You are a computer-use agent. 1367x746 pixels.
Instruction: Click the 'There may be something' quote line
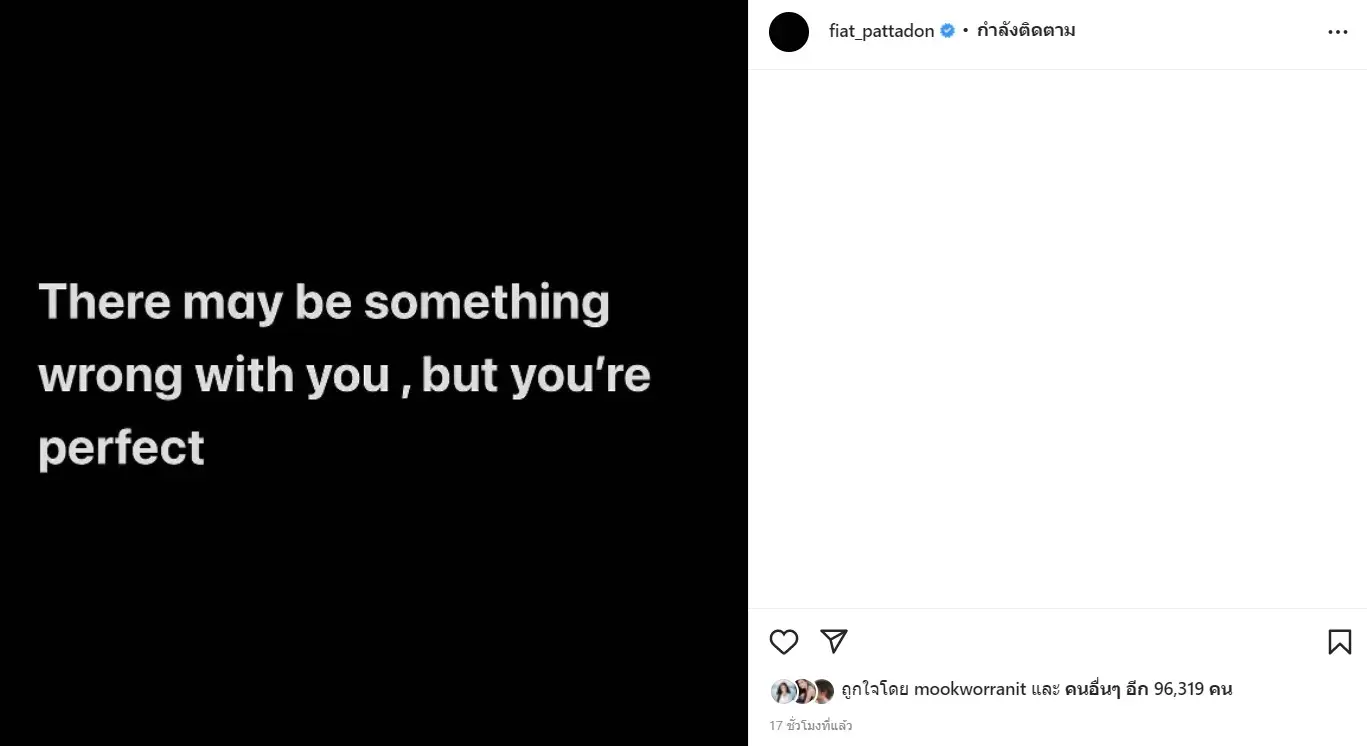tap(324, 302)
